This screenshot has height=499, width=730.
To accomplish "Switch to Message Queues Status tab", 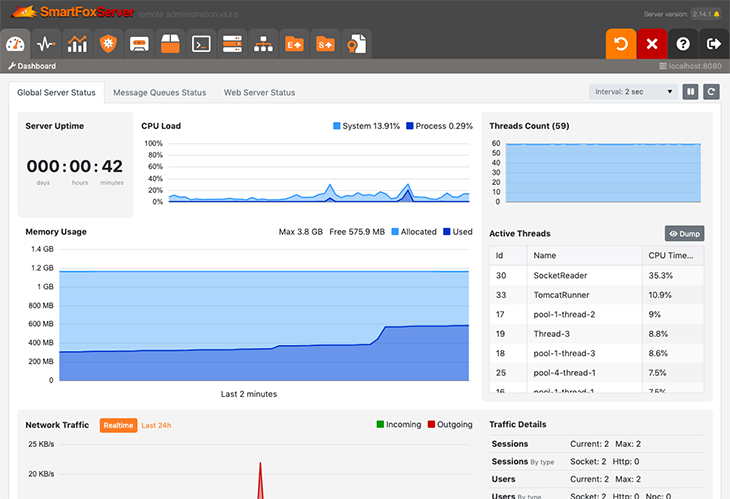I will [160, 93].
